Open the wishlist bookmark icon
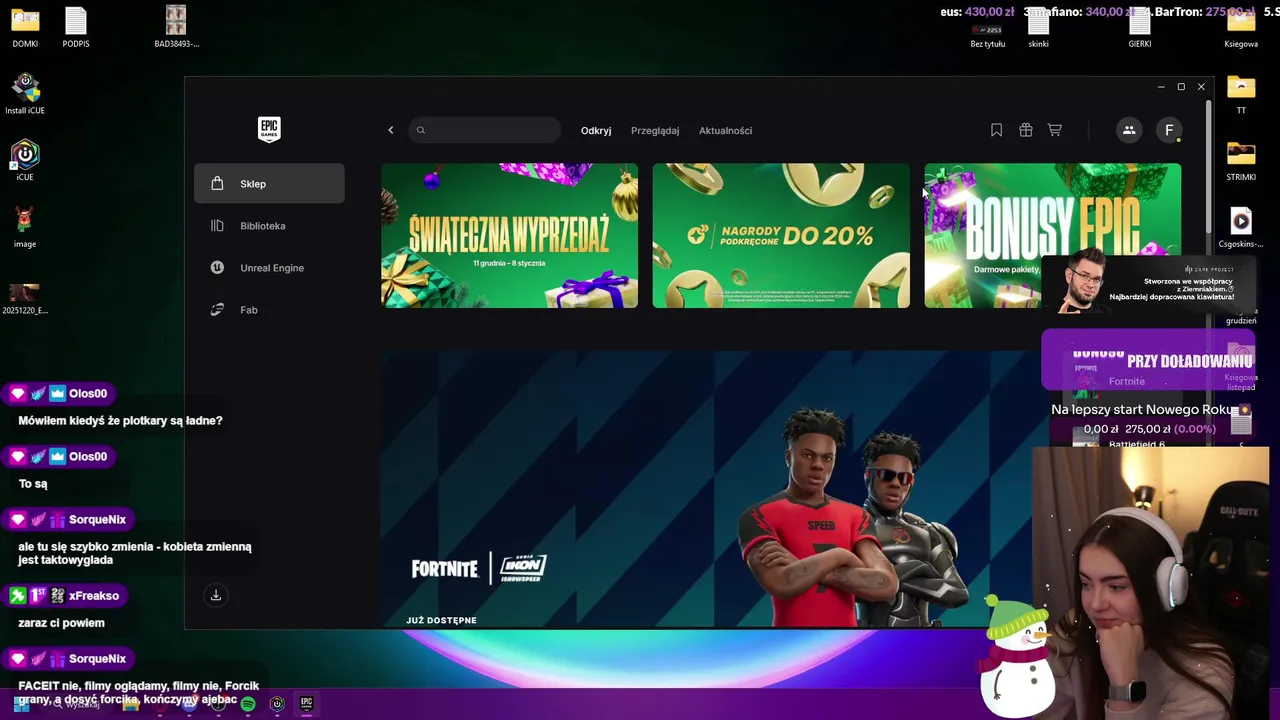 tap(996, 130)
